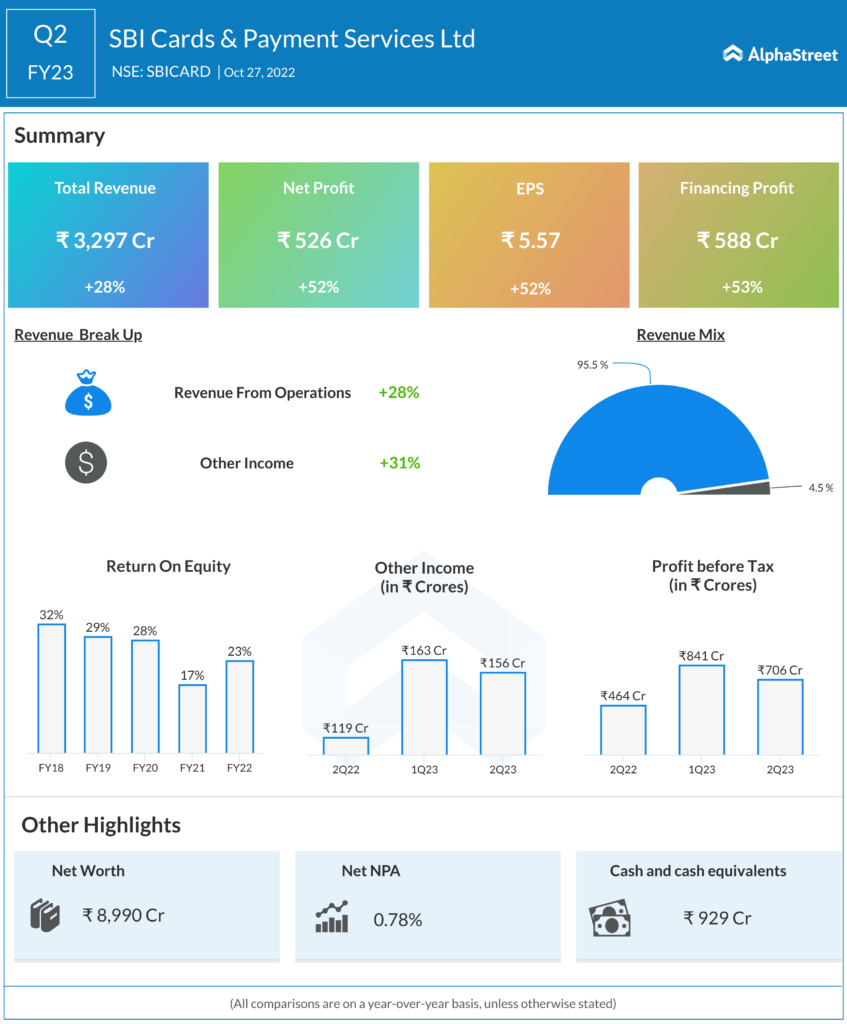The width and height of the screenshot is (847, 1024).
Task: Click the Net Worth books icon
Action: 47,915
